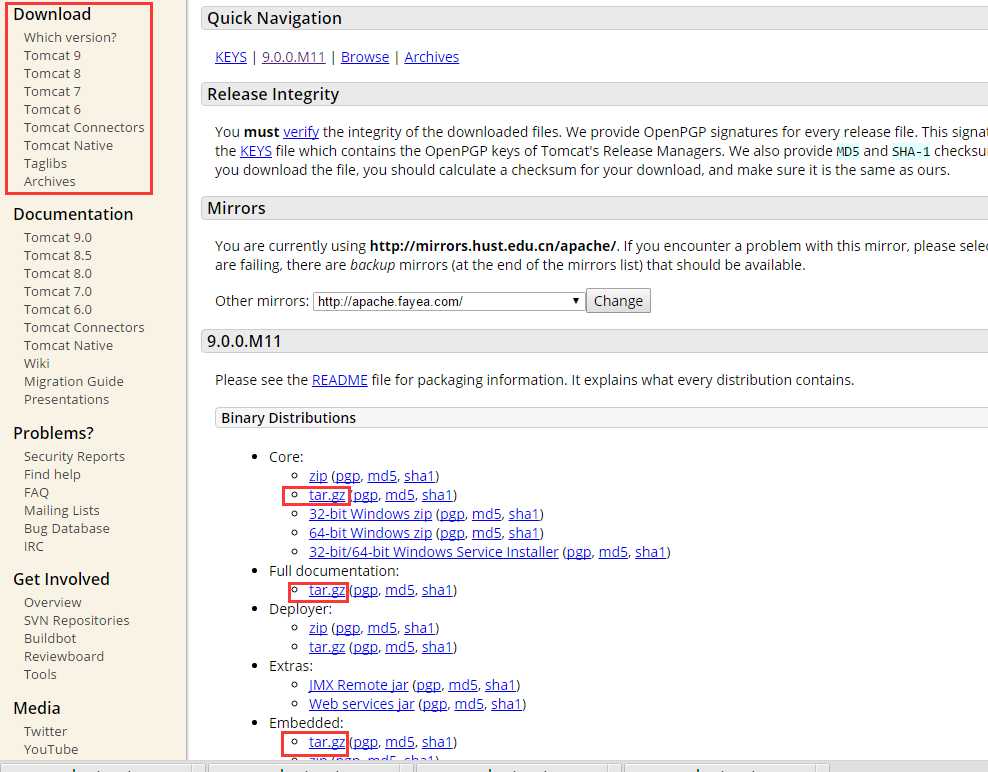This screenshot has height=772, width=988.
Task: Open SVN Repositories
Action: point(76,620)
